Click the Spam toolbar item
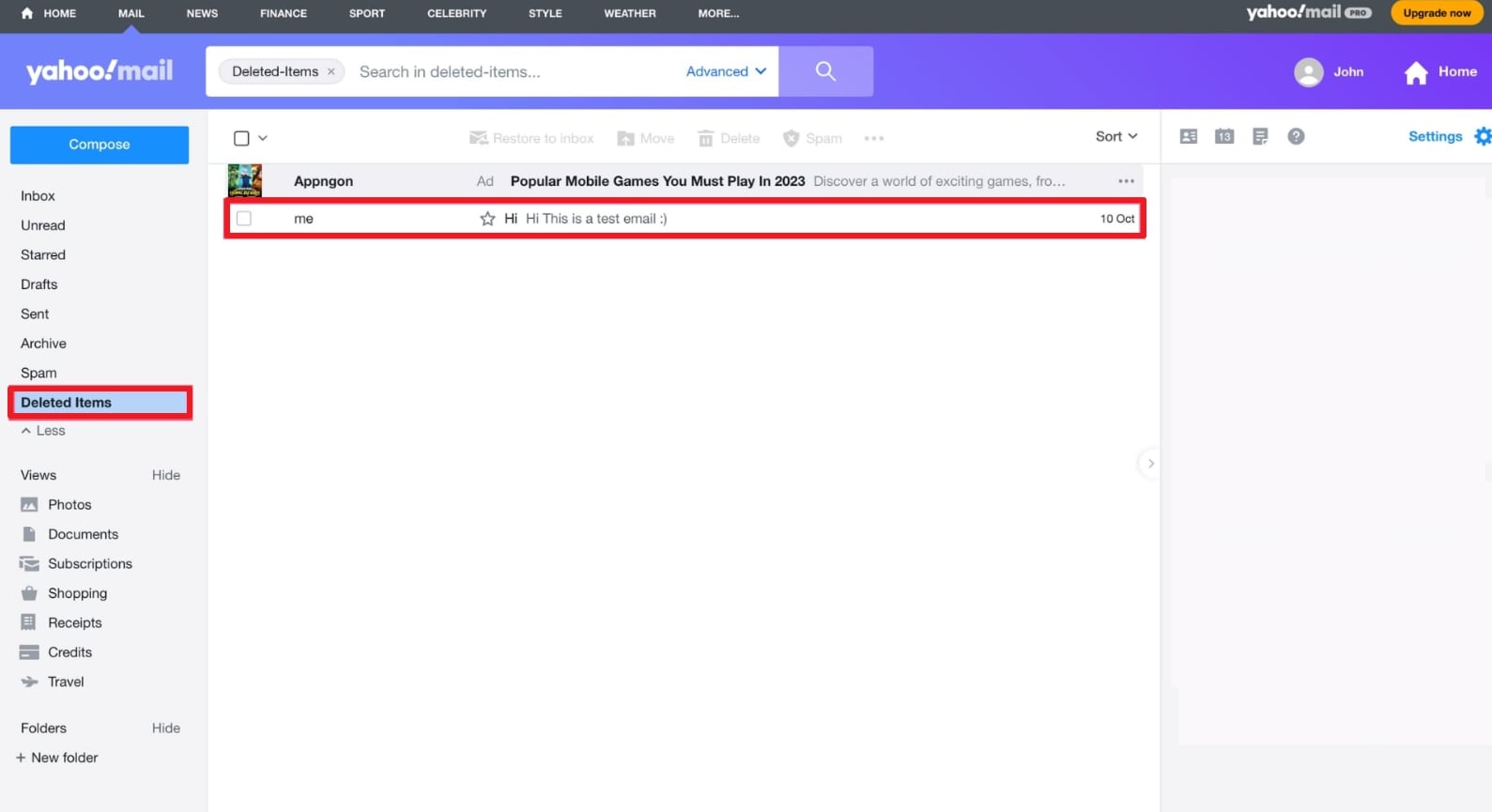Image resolution: width=1492 pixels, height=812 pixels. (812, 138)
